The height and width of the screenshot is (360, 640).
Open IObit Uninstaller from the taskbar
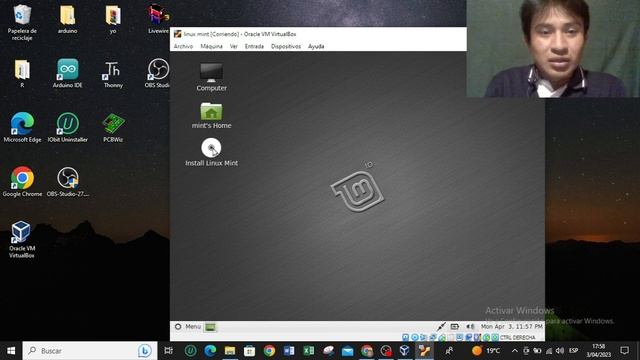(191, 351)
